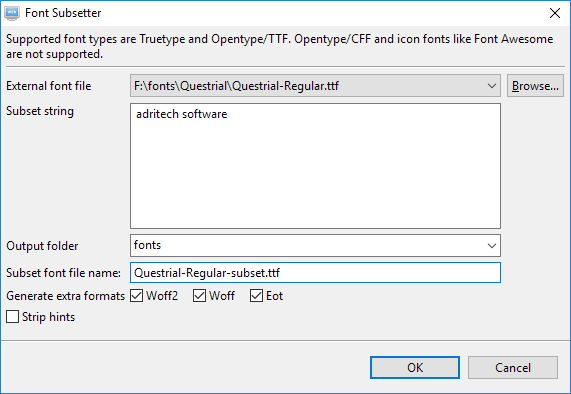The width and height of the screenshot is (571, 394).
Task: Toggle the Woff format checkbox
Action: pos(200,296)
